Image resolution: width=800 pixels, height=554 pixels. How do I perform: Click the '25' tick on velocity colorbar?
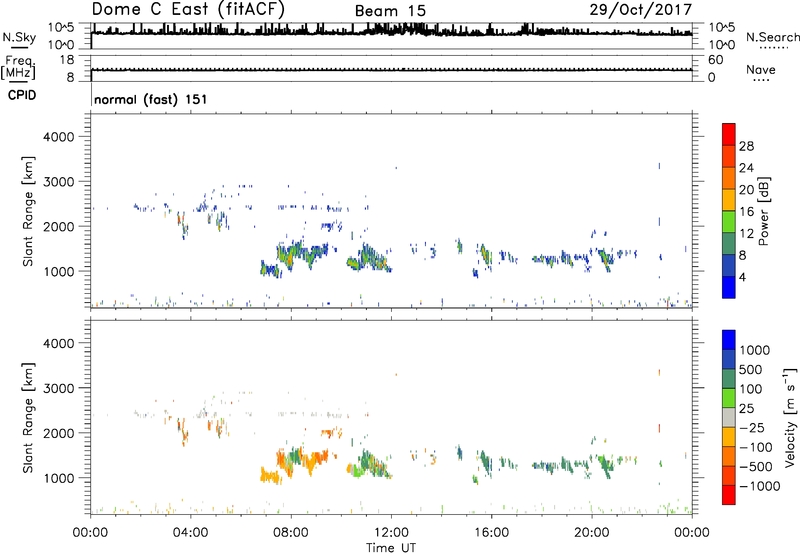point(746,408)
